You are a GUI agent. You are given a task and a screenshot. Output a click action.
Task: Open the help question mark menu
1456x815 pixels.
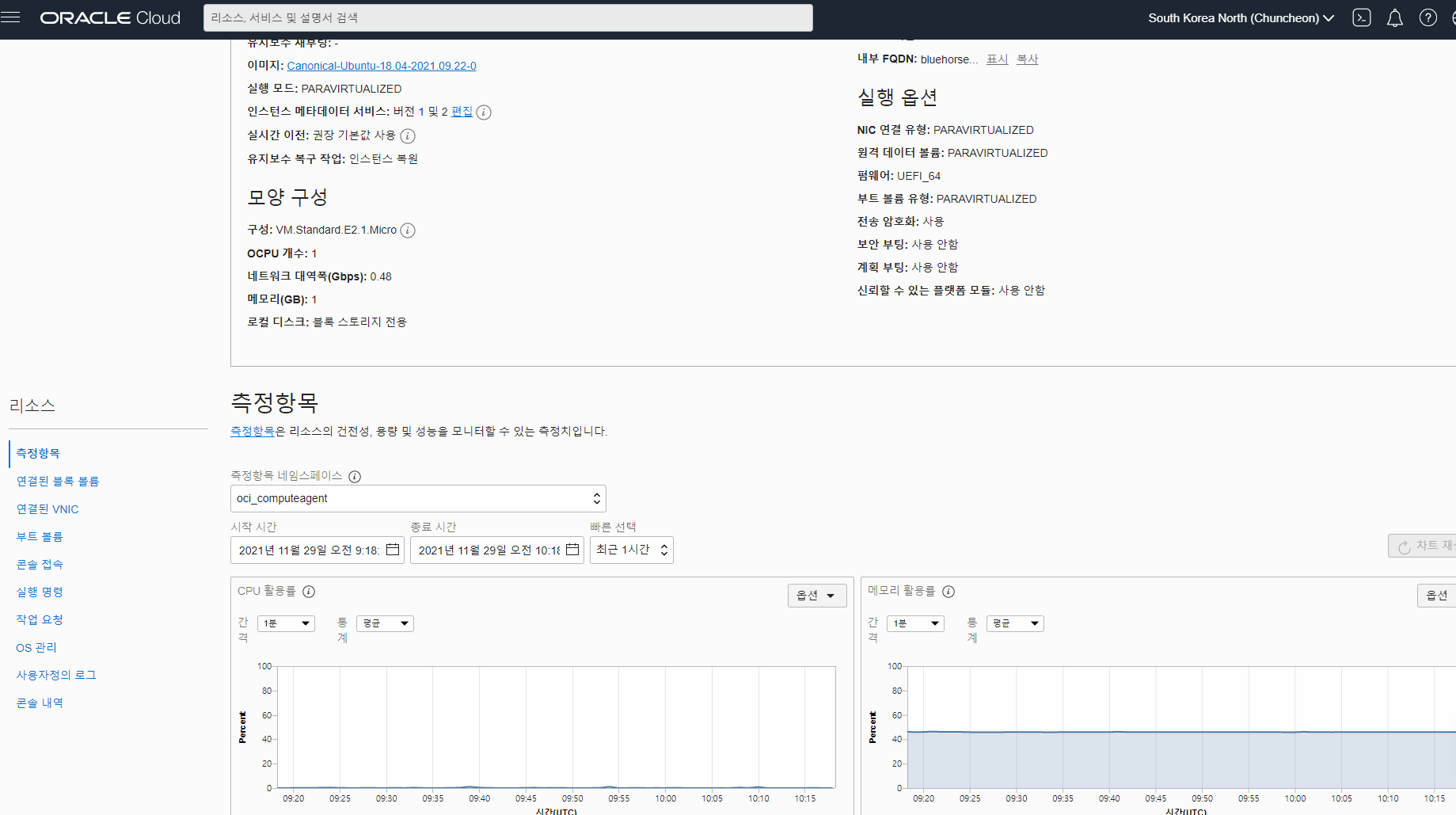pos(1428,17)
